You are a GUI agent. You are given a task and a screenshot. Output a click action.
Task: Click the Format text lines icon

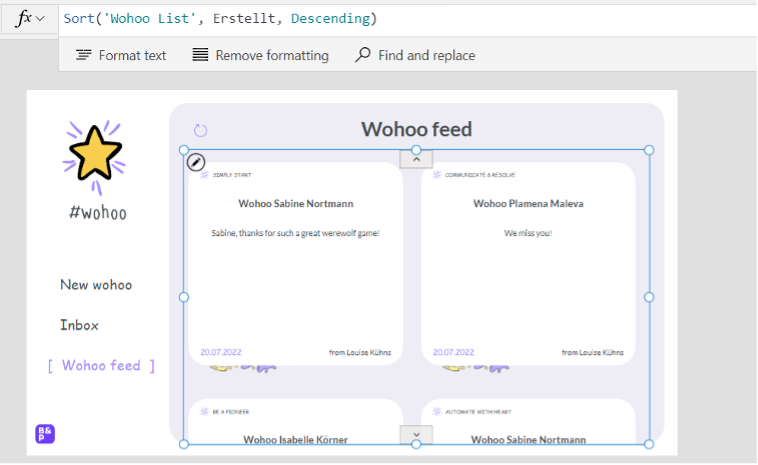tap(84, 55)
